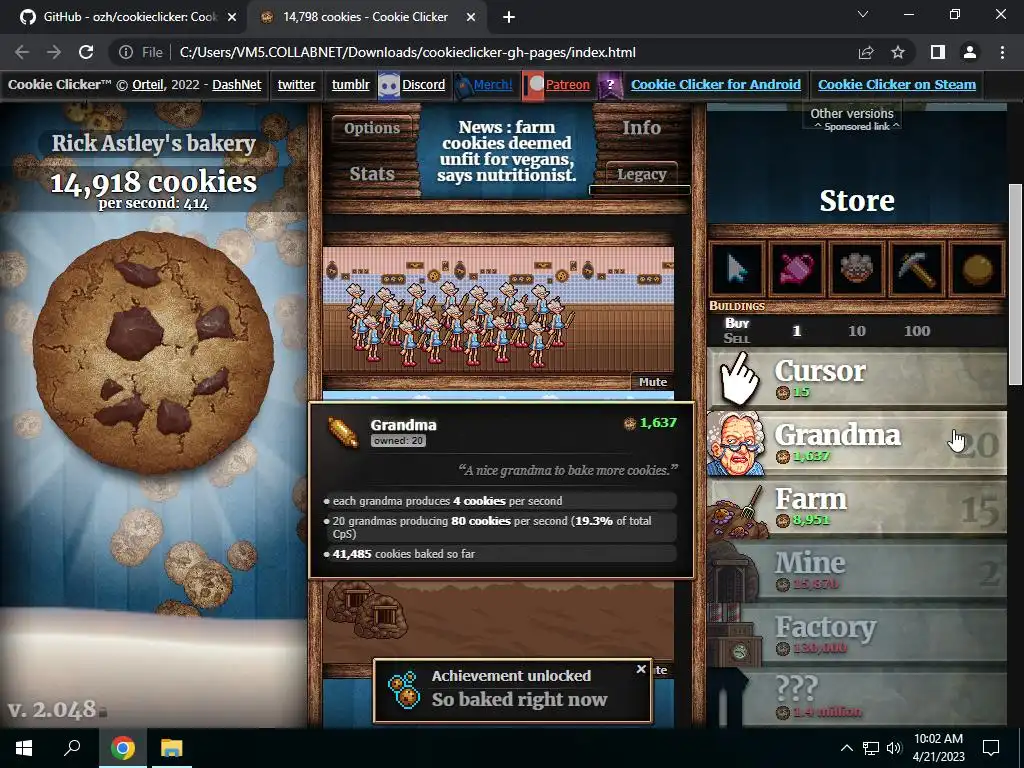Screen dimensions: 1024x768
Task: Open the Chrome profile menu
Action: (970, 52)
